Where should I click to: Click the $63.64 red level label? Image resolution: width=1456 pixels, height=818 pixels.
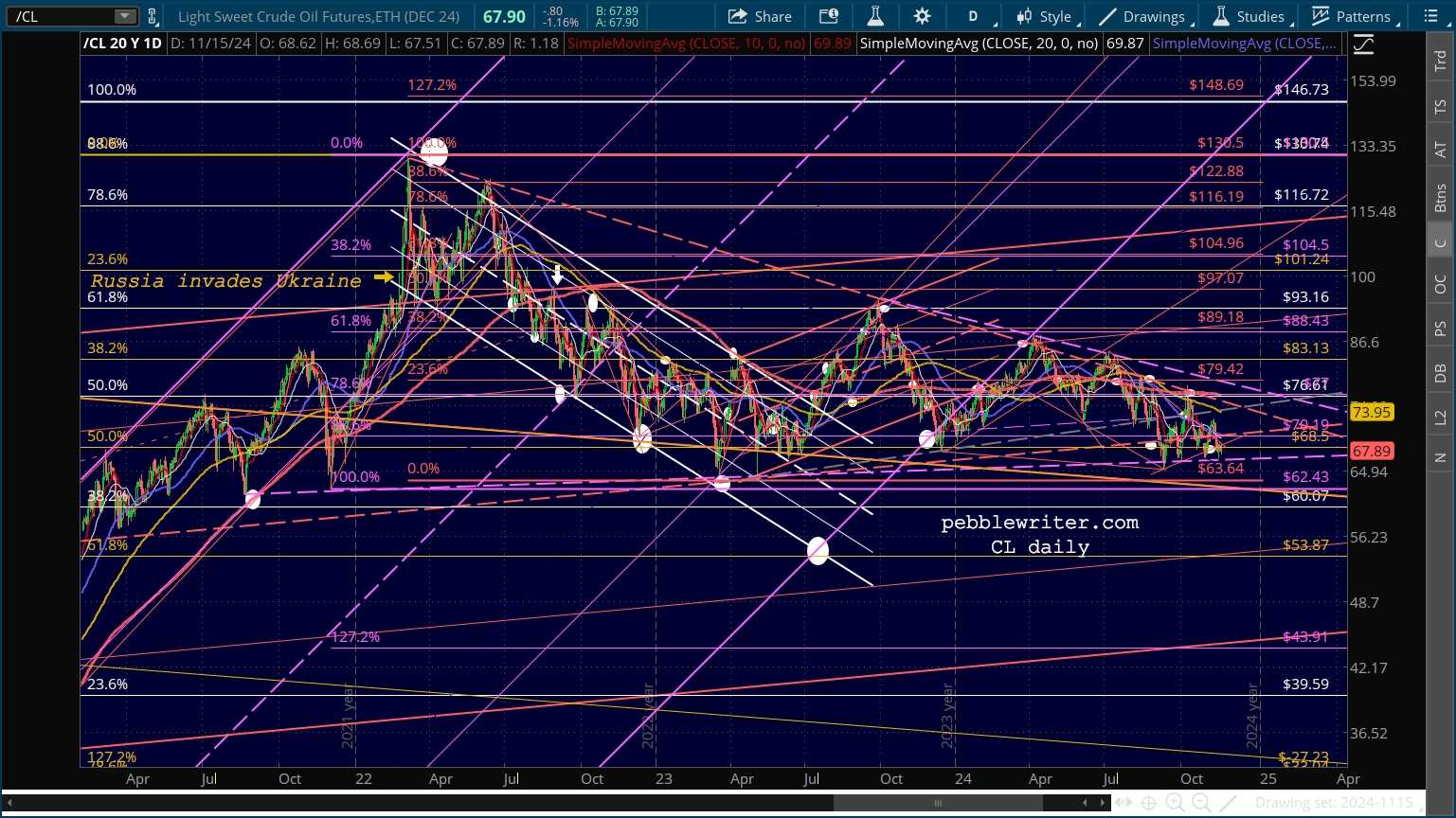1221,469
